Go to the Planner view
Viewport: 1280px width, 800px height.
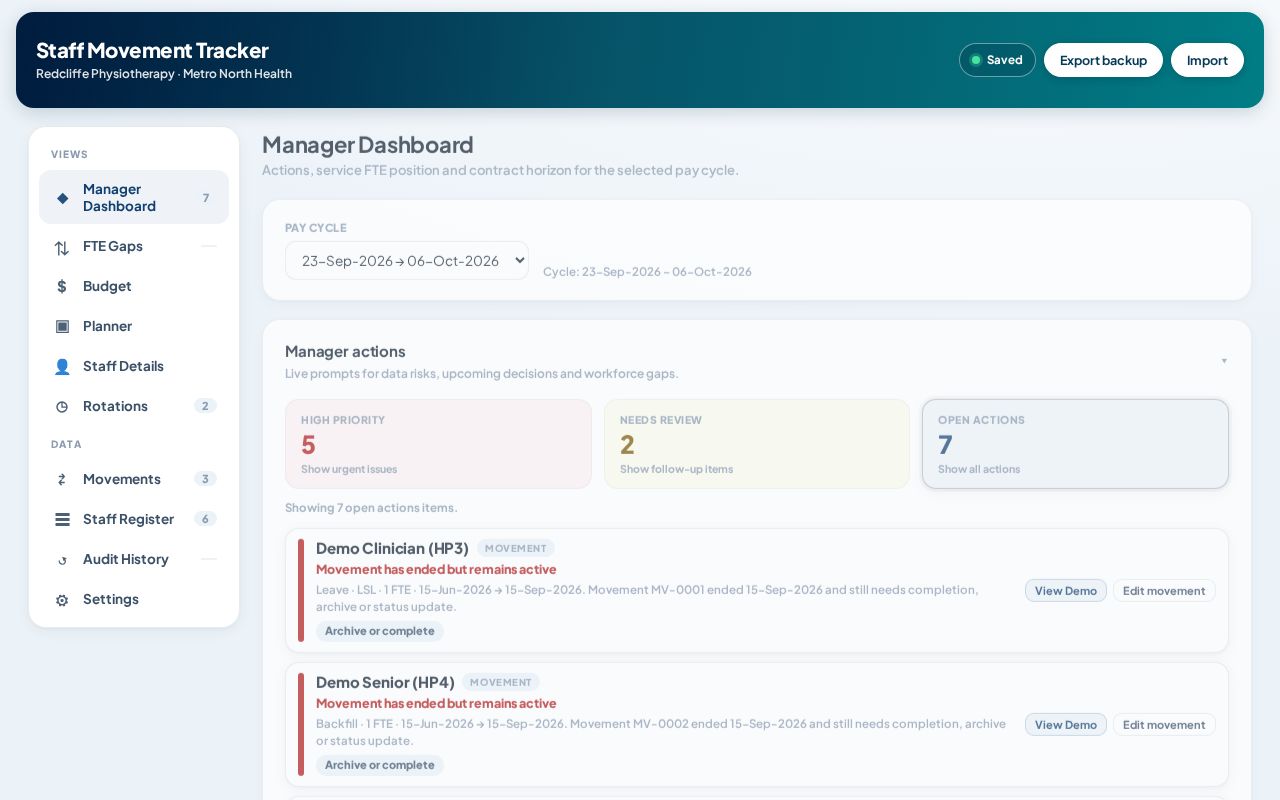point(134,326)
